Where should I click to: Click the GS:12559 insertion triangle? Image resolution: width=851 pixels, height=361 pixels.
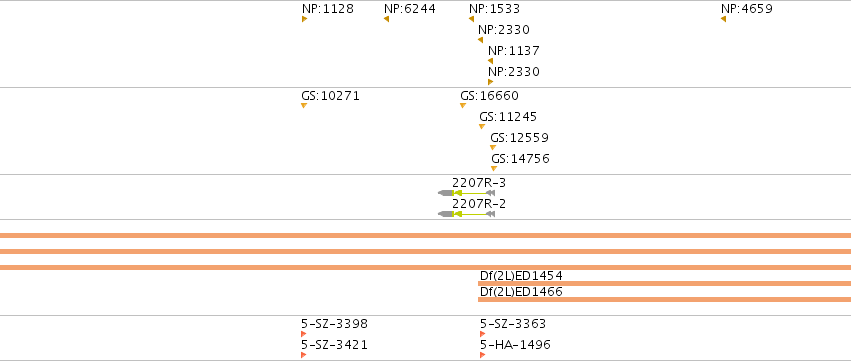tap(493, 148)
